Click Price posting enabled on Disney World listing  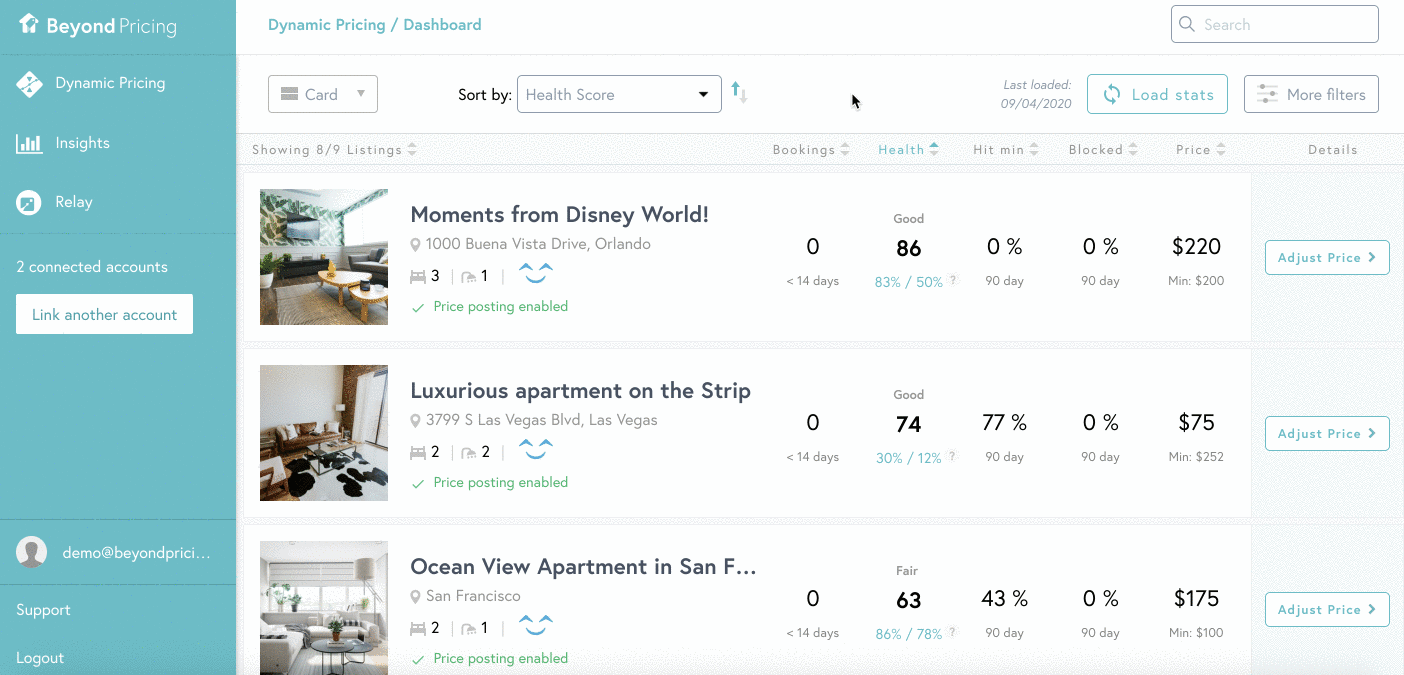coord(490,307)
